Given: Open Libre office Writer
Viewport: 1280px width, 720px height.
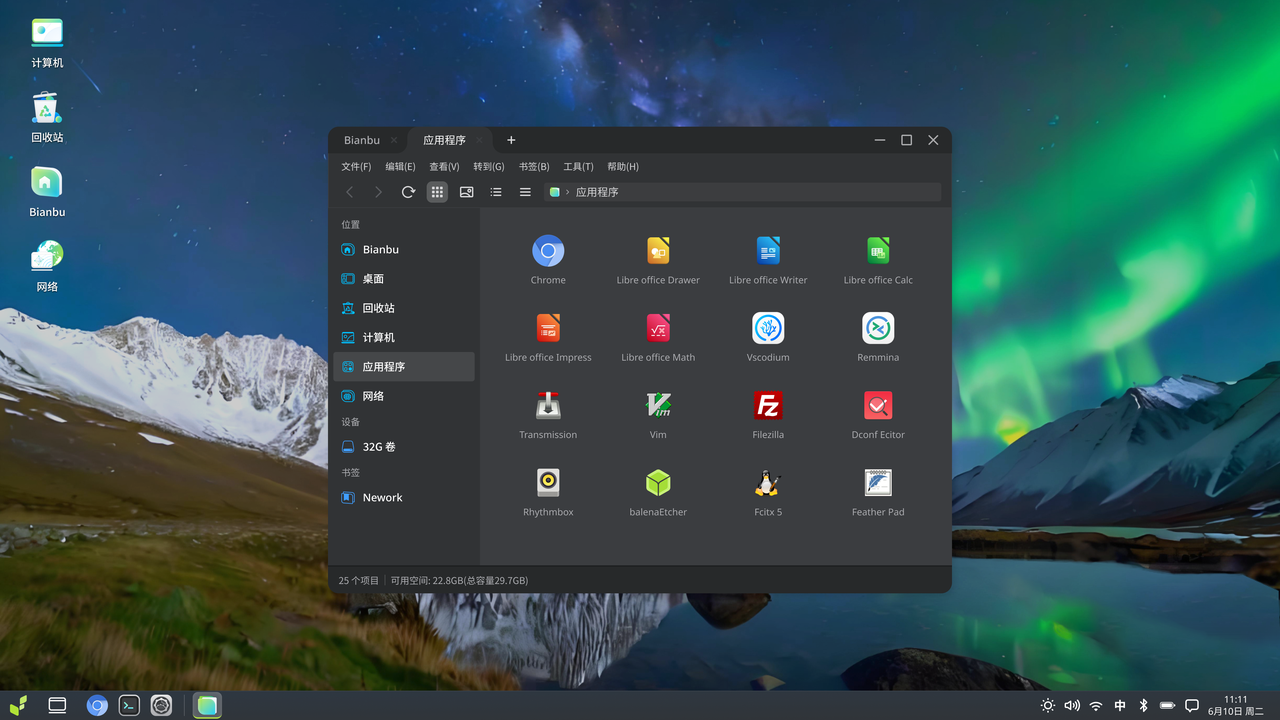Looking at the screenshot, I should 767,251.
